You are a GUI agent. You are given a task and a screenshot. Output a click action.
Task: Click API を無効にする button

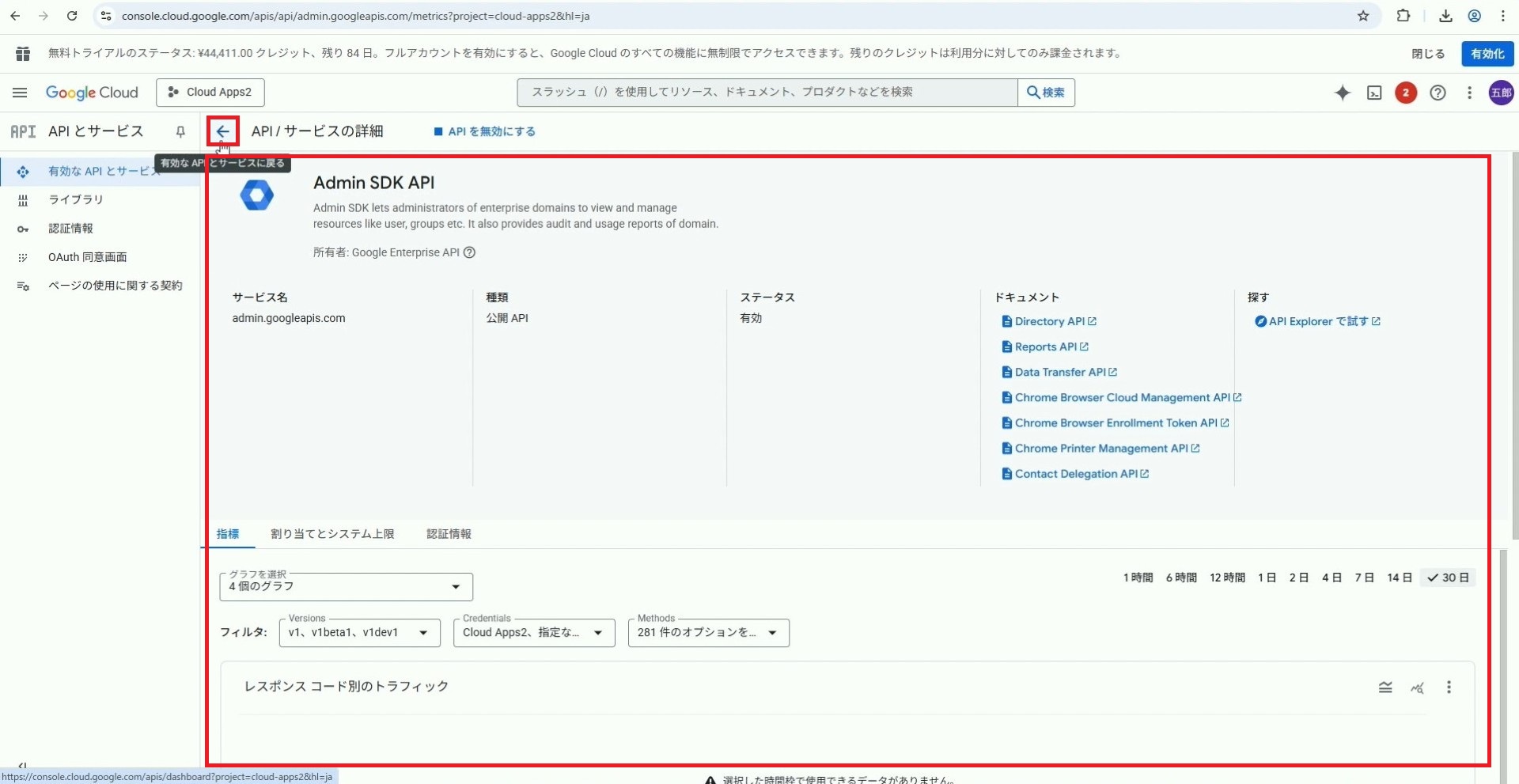485,131
